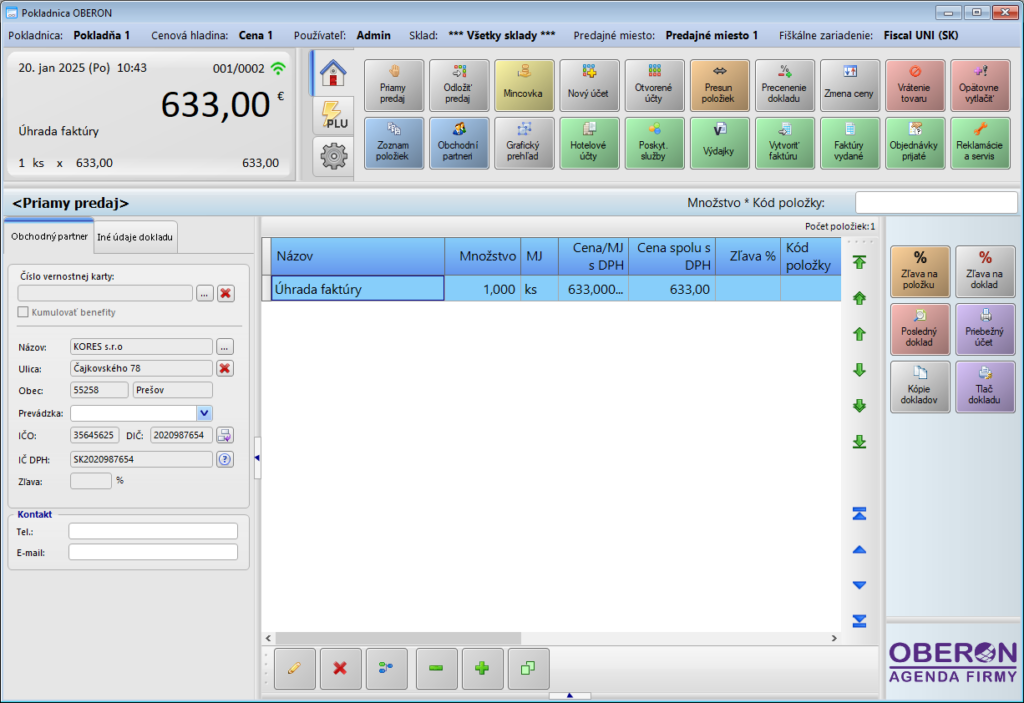Clear the loyalty card number with the red X

(226, 293)
